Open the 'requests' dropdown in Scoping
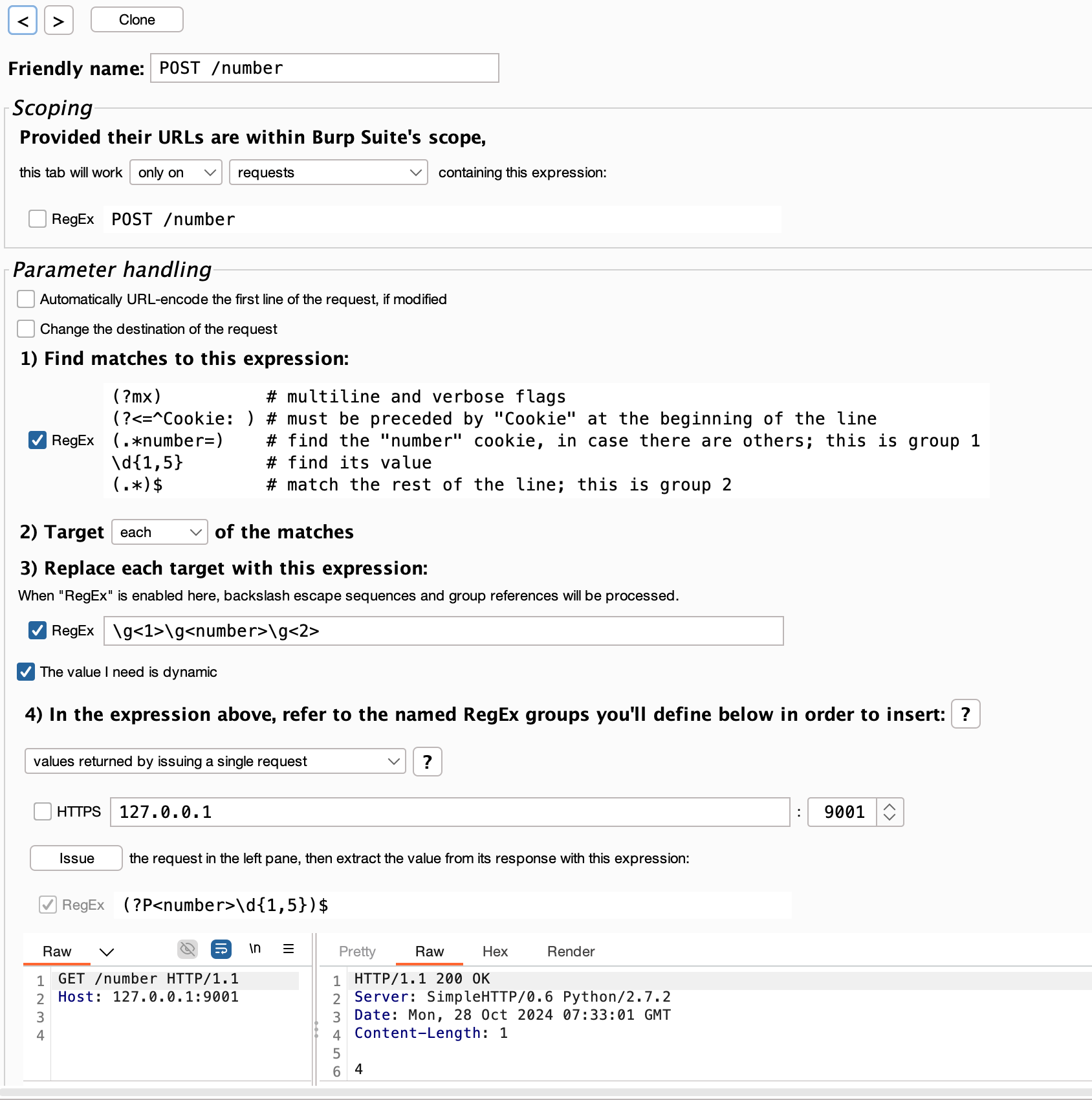Screen dimensions: 1092x1100 pyautogui.click(x=329, y=173)
